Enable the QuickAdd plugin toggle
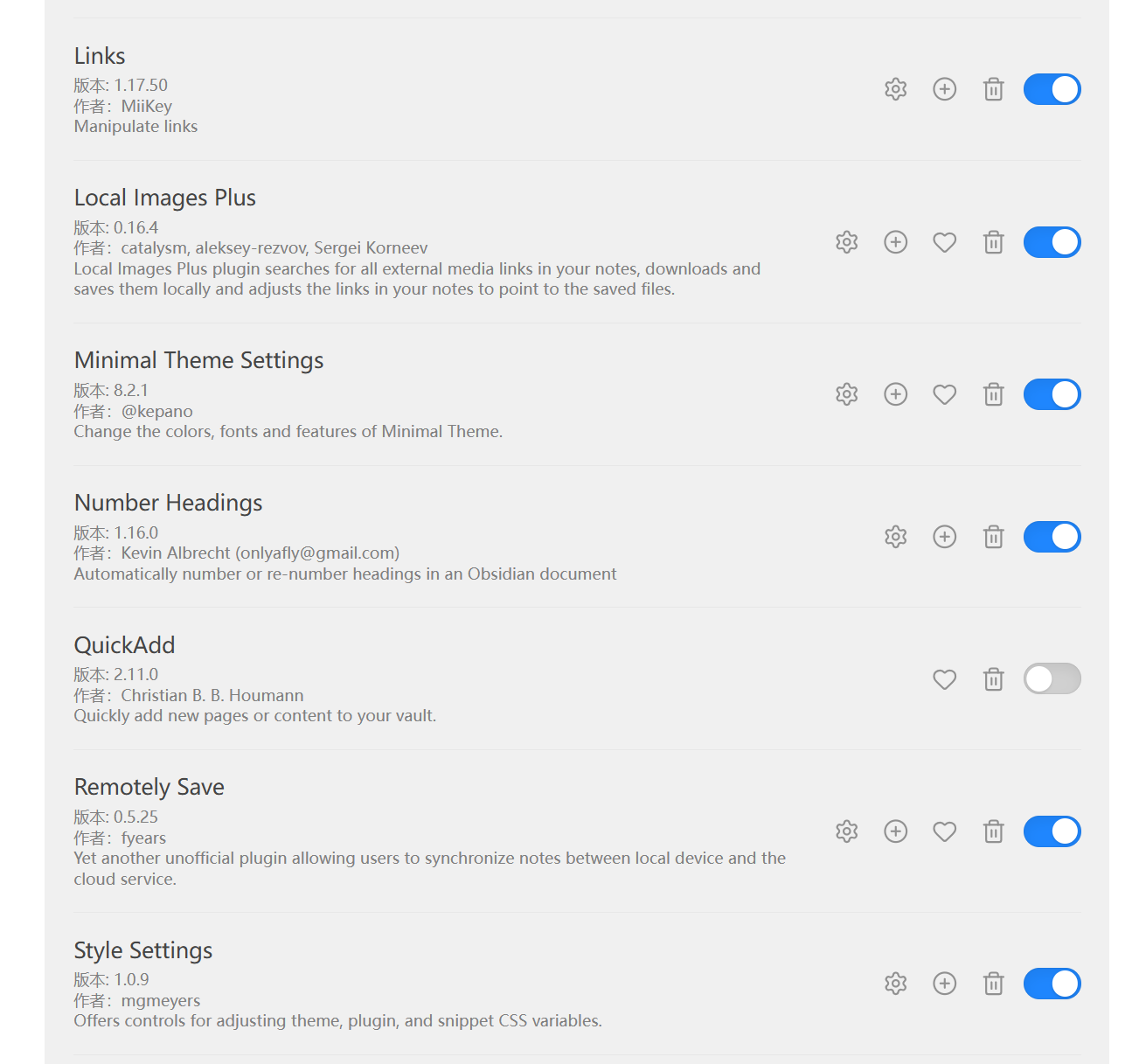This screenshot has width=1139, height=1064. [x=1052, y=678]
